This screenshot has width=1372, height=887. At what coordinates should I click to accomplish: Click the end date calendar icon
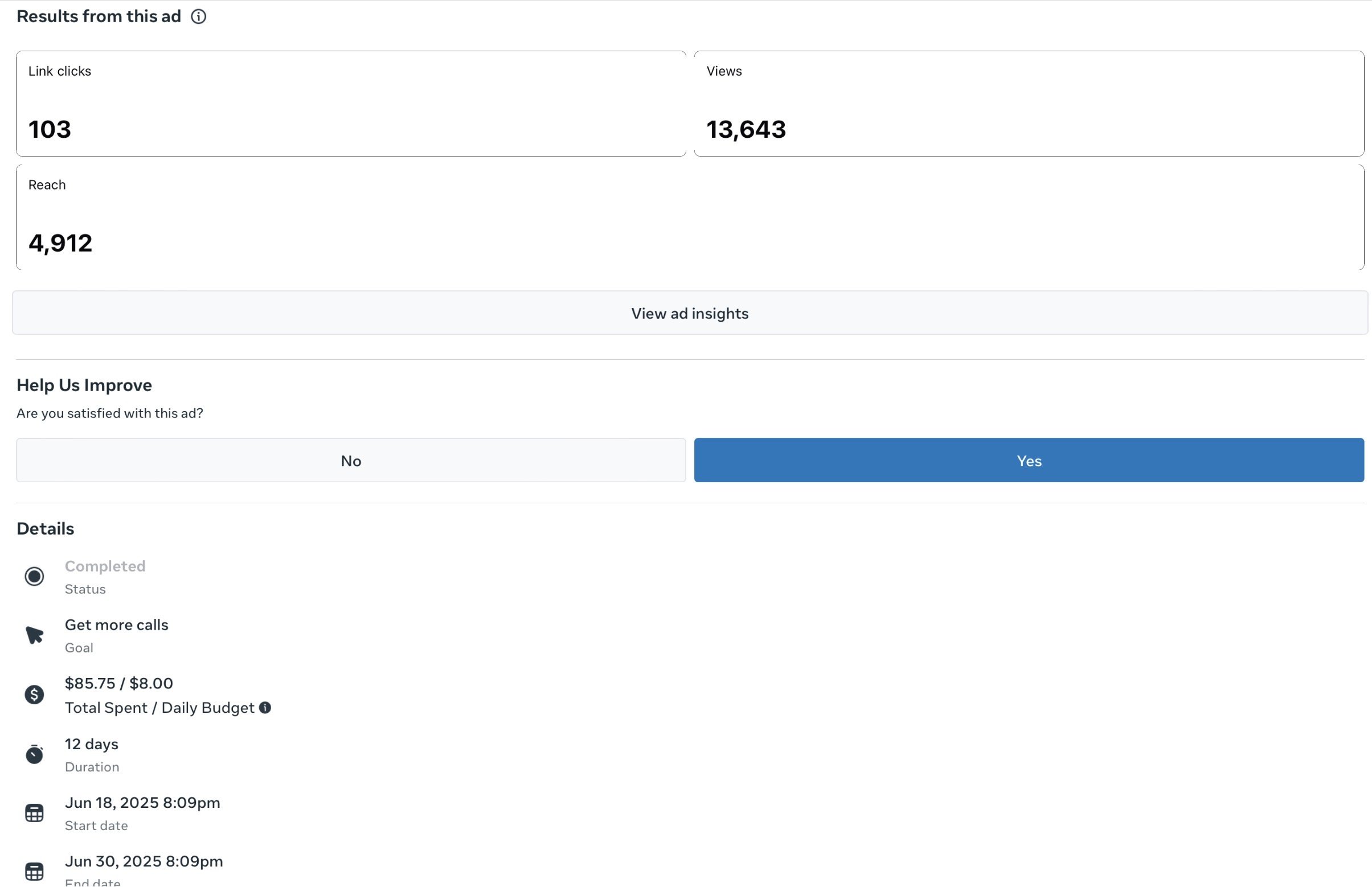click(x=34, y=872)
